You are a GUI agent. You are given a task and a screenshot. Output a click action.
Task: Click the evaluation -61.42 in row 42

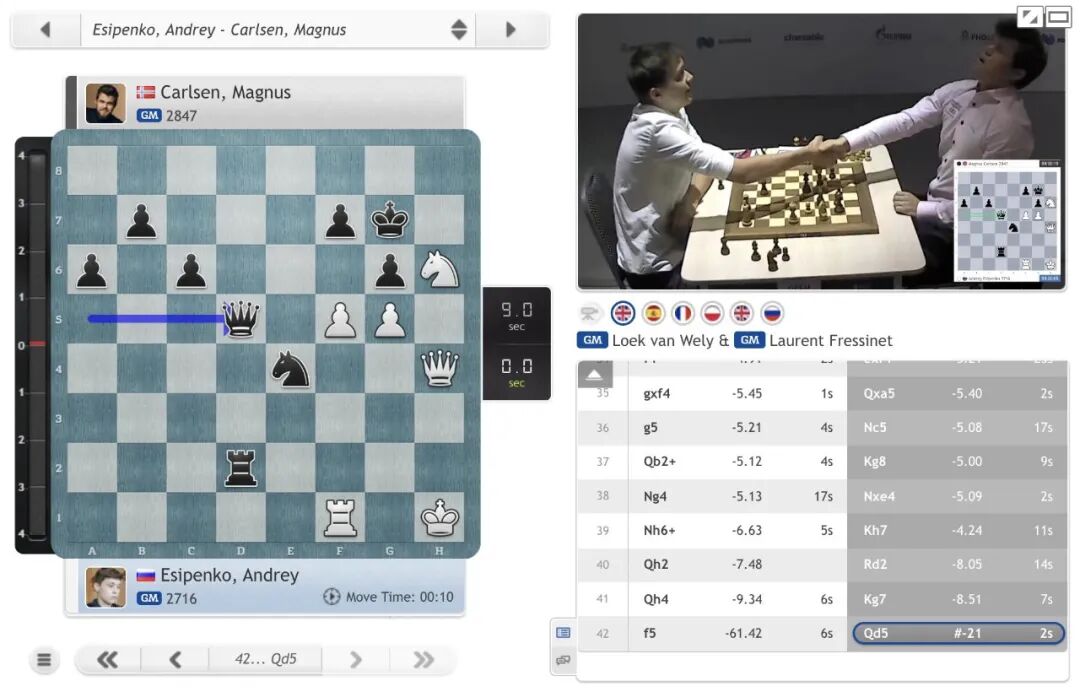pos(743,633)
